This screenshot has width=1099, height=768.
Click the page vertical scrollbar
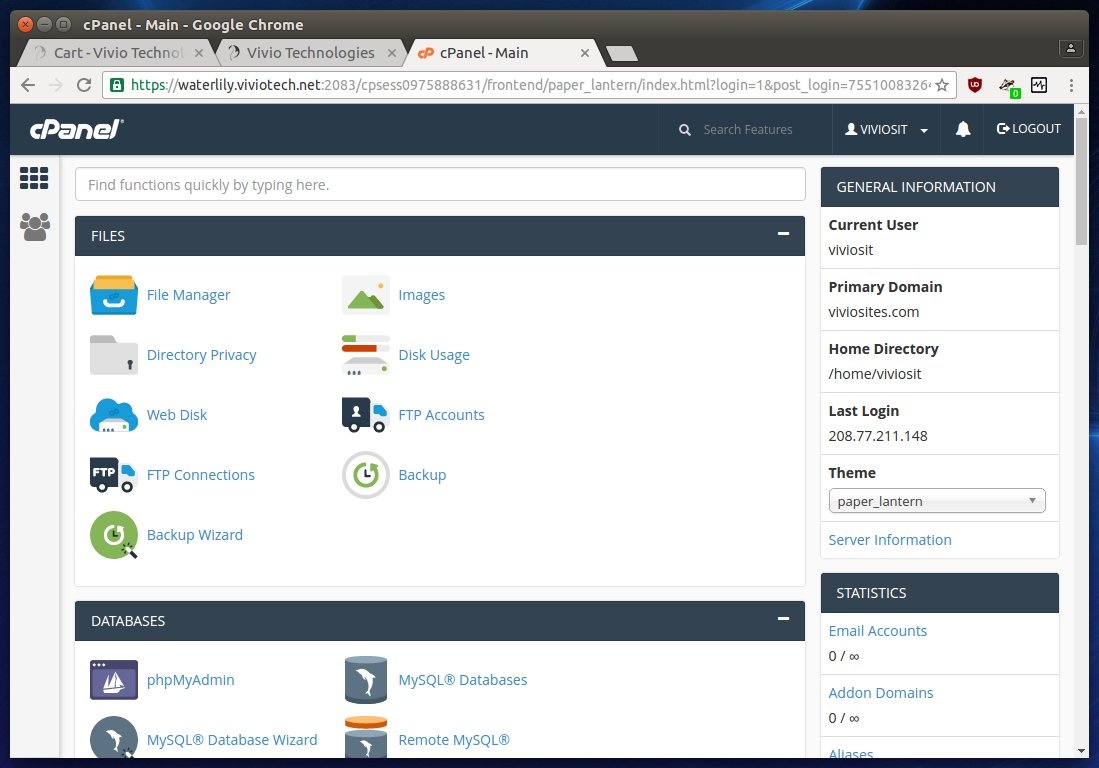point(1081,181)
